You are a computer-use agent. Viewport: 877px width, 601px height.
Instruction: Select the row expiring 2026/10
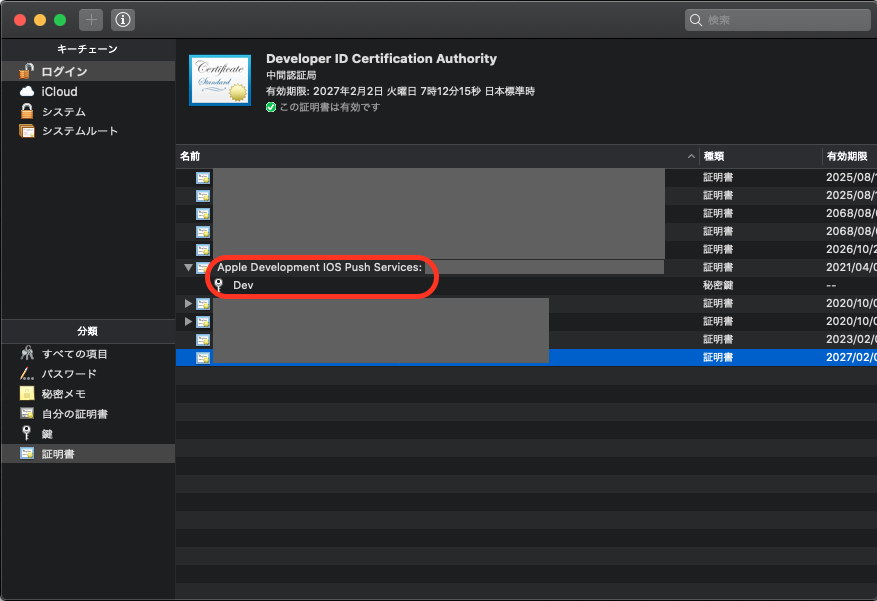click(x=526, y=249)
